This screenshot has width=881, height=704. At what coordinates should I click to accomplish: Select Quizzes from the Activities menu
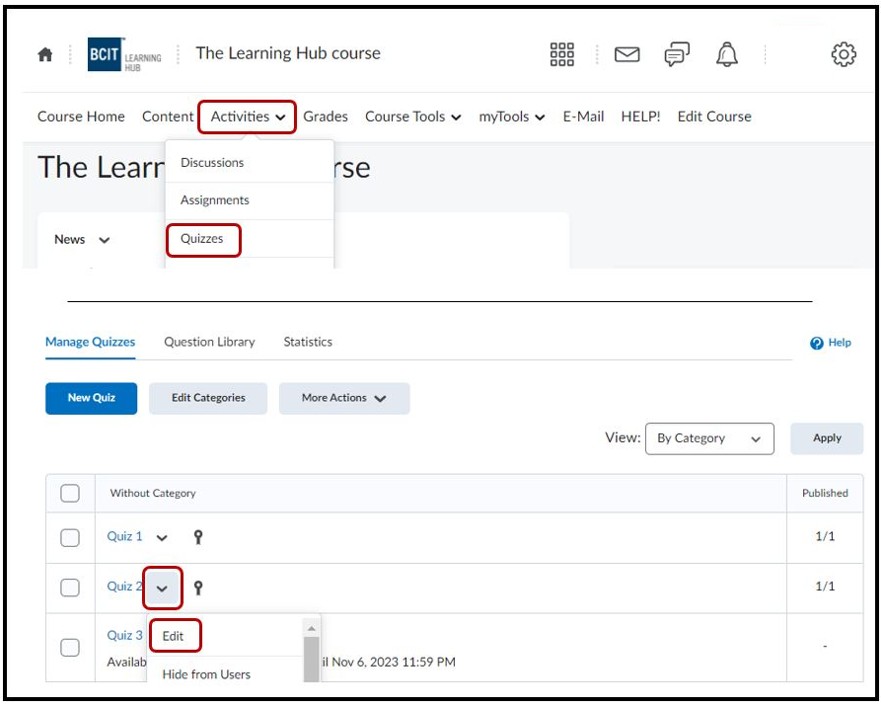coord(203,239)
